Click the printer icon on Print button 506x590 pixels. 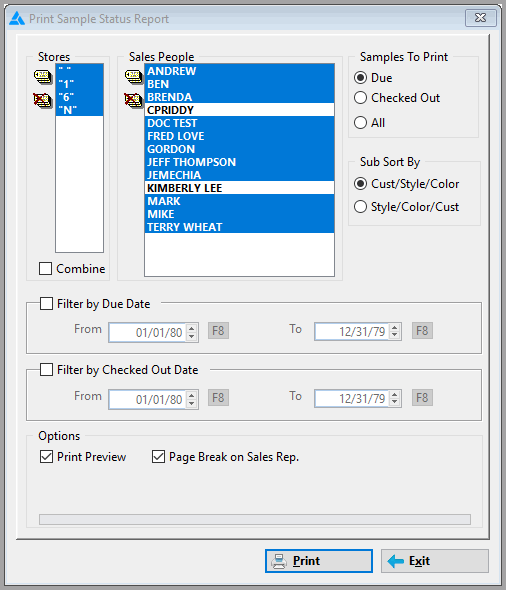coord(279,561)
